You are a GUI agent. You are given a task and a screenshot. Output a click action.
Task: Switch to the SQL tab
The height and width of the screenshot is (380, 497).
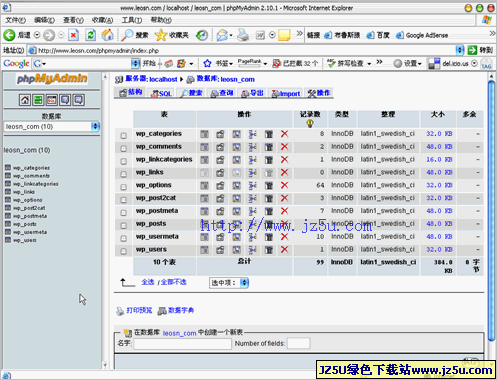pos(161,94)
